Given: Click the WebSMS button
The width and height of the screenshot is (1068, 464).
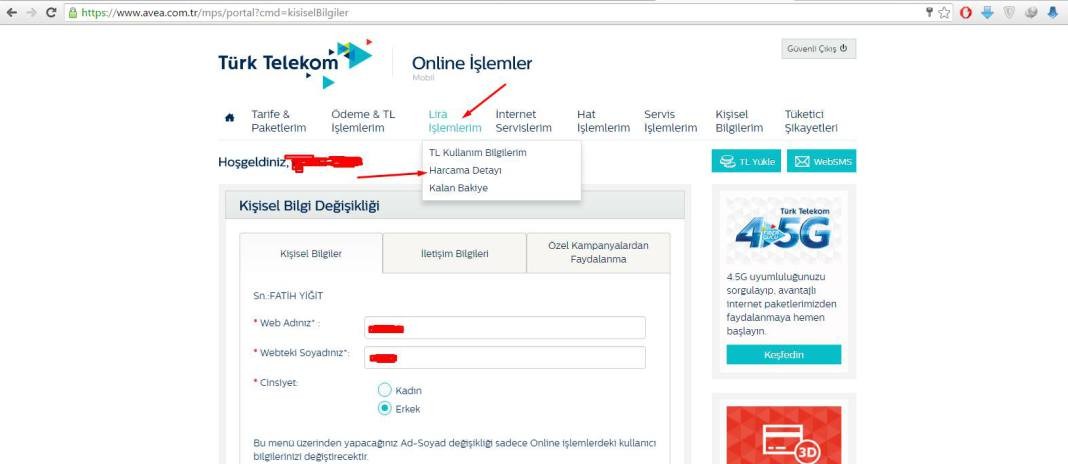Looking at the screenshot, I should click(x=821, y=161).
